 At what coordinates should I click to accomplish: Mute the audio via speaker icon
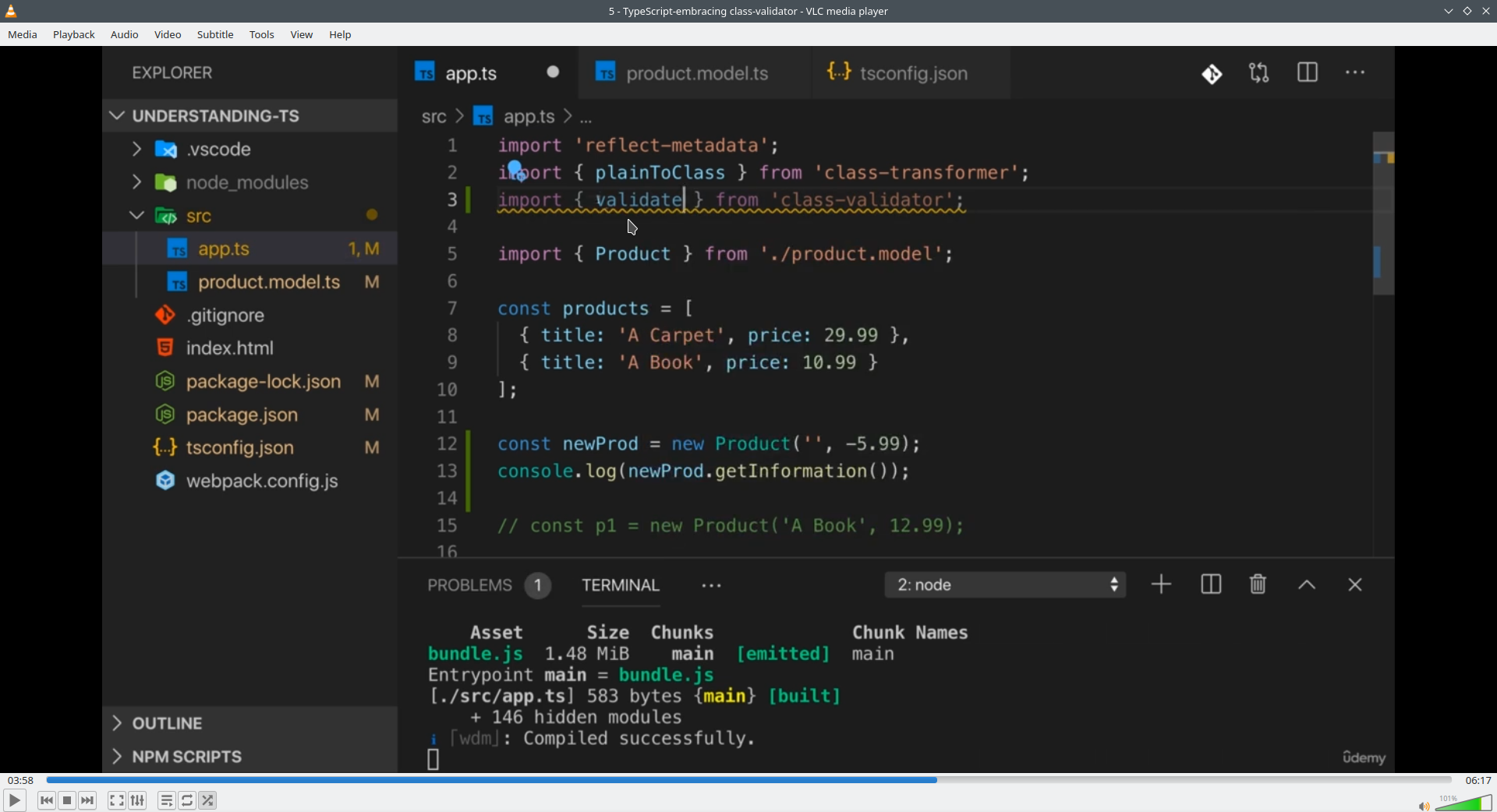click(1424, 806)
